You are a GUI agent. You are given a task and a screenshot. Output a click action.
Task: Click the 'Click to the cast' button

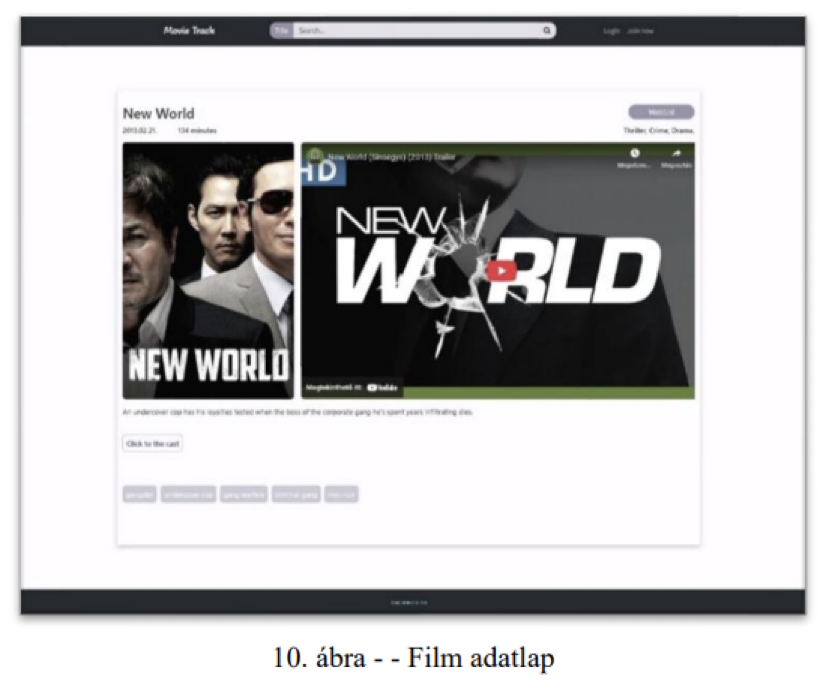(x=153, y=443)
